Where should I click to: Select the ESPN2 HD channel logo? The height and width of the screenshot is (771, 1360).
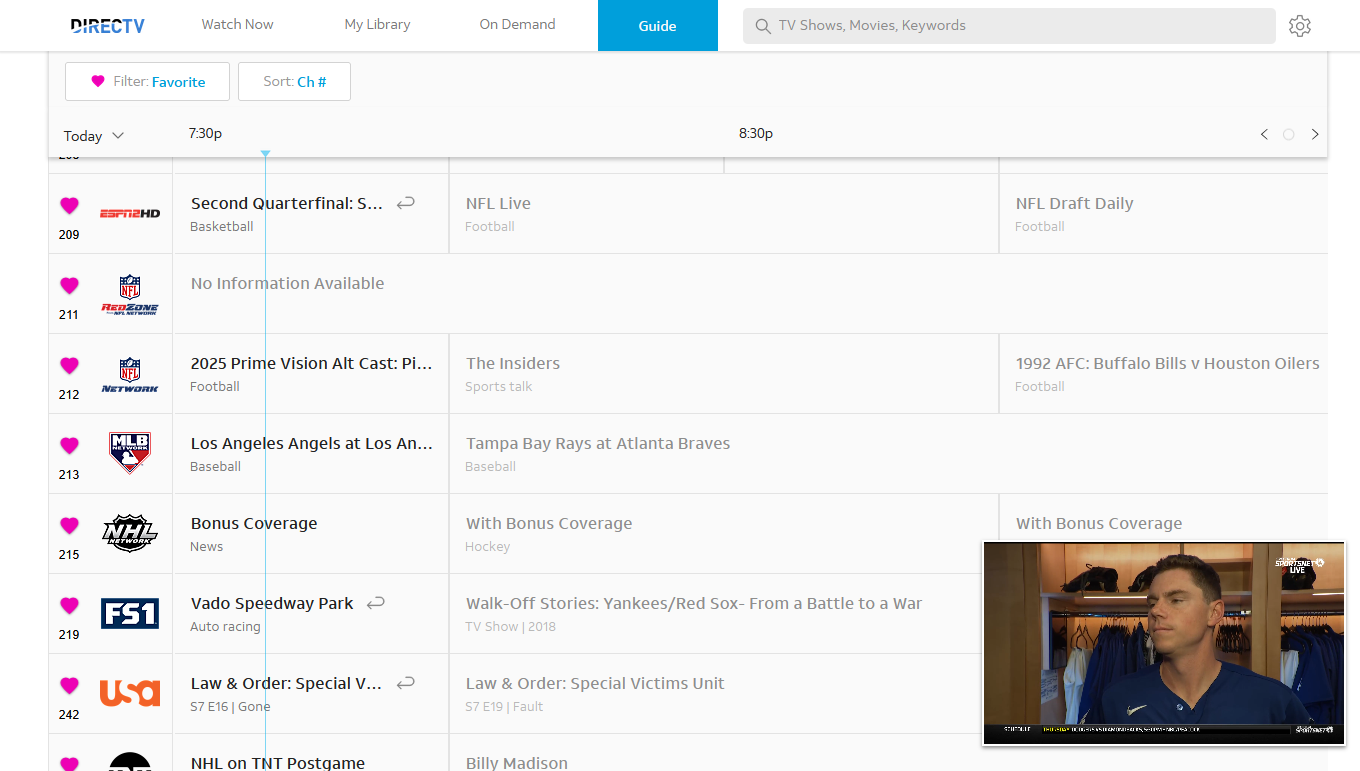(130, 213)
